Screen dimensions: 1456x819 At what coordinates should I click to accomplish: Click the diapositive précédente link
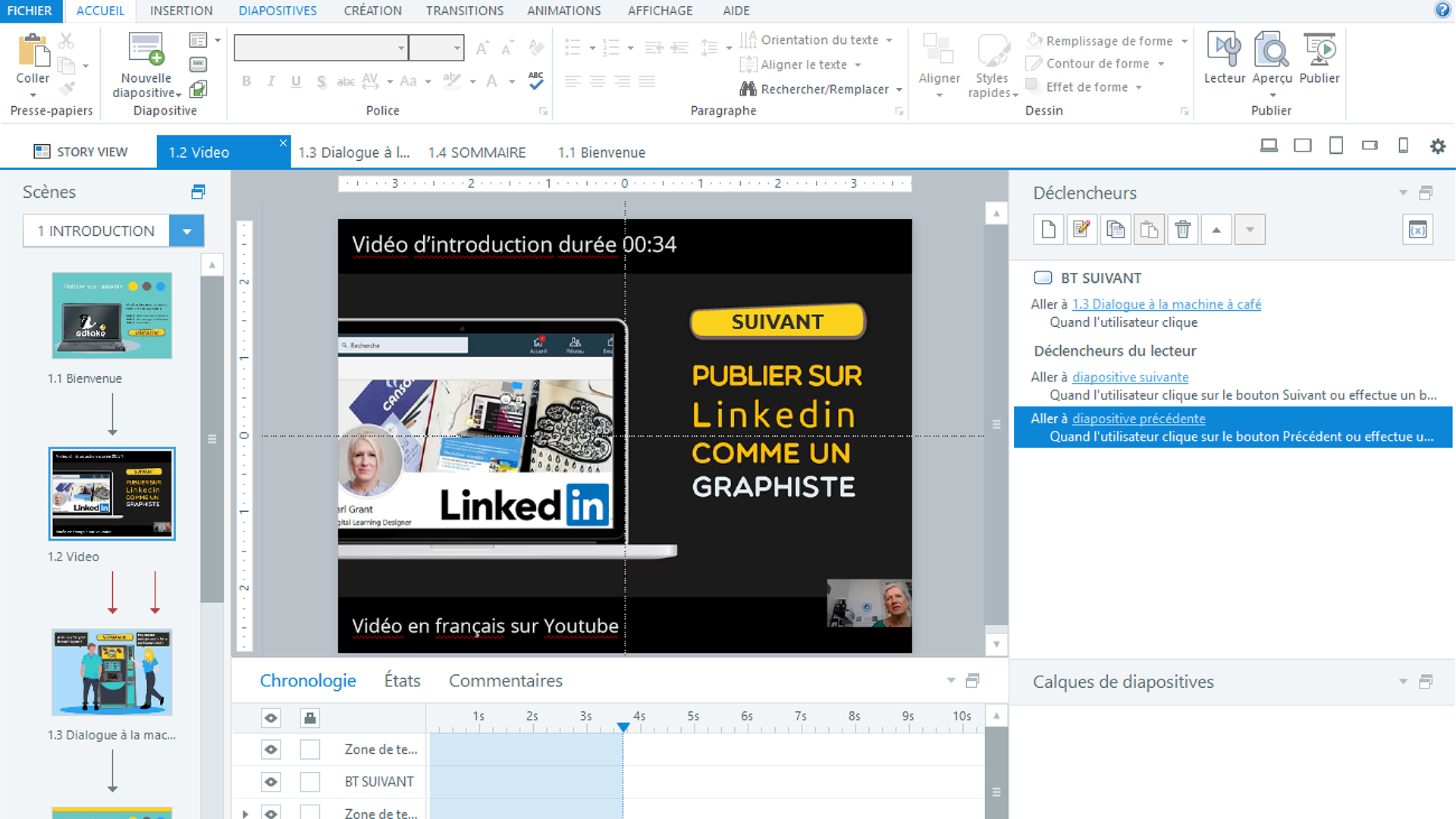coord(1138,419)
